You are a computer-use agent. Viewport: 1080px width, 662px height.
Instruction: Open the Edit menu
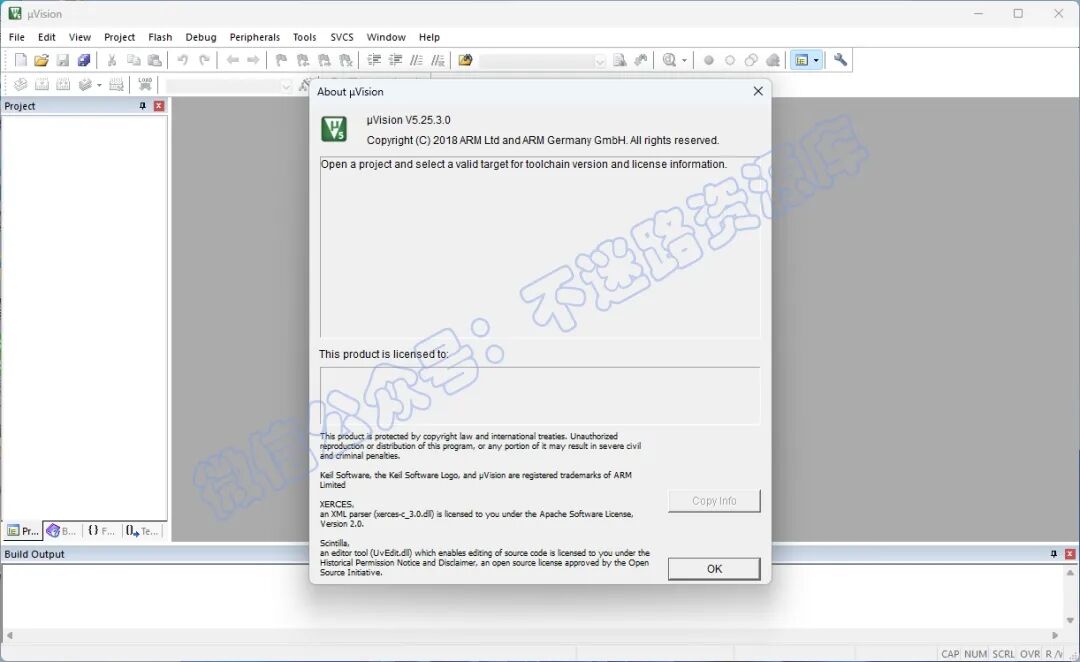coord(47,37)
